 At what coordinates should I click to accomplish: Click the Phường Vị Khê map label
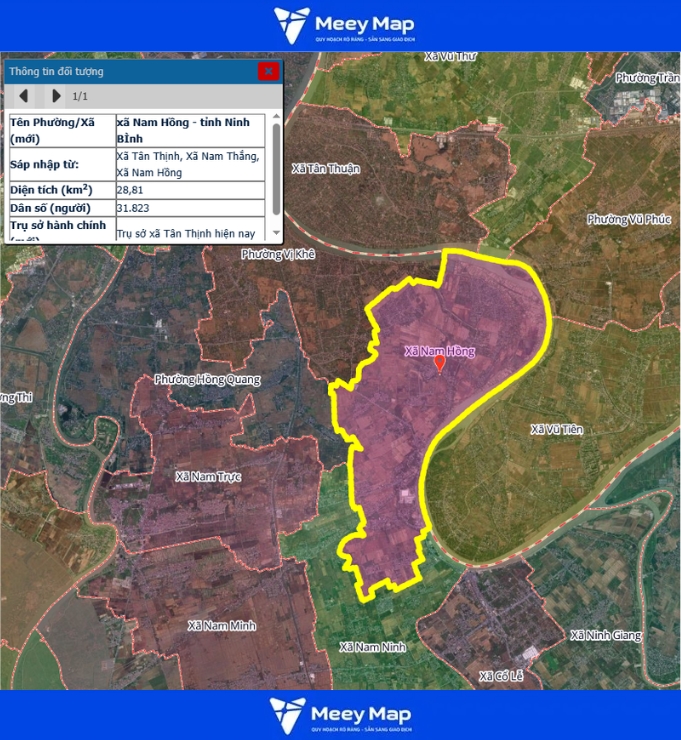278,255
